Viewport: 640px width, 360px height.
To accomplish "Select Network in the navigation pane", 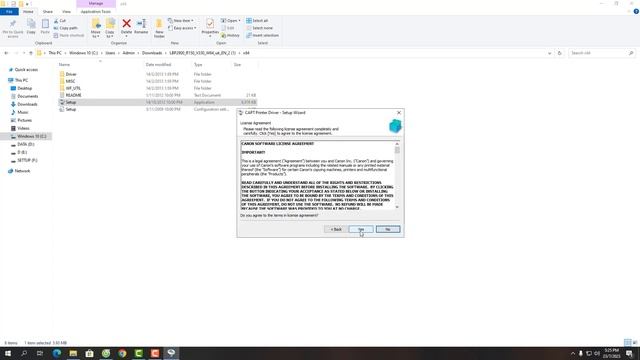I will coord(22,171).
